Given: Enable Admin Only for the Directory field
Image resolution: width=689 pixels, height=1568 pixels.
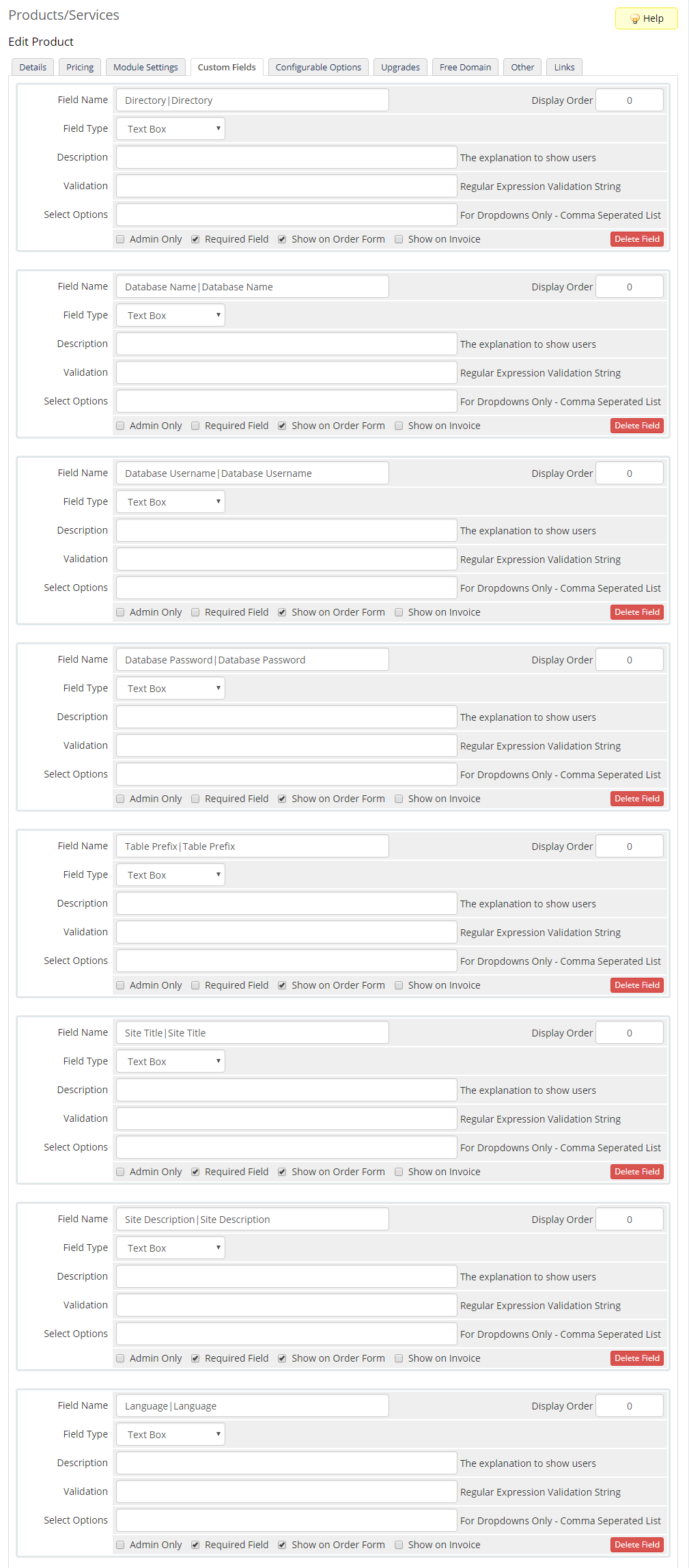Looking at the screenshot, I should coord(120,239).
